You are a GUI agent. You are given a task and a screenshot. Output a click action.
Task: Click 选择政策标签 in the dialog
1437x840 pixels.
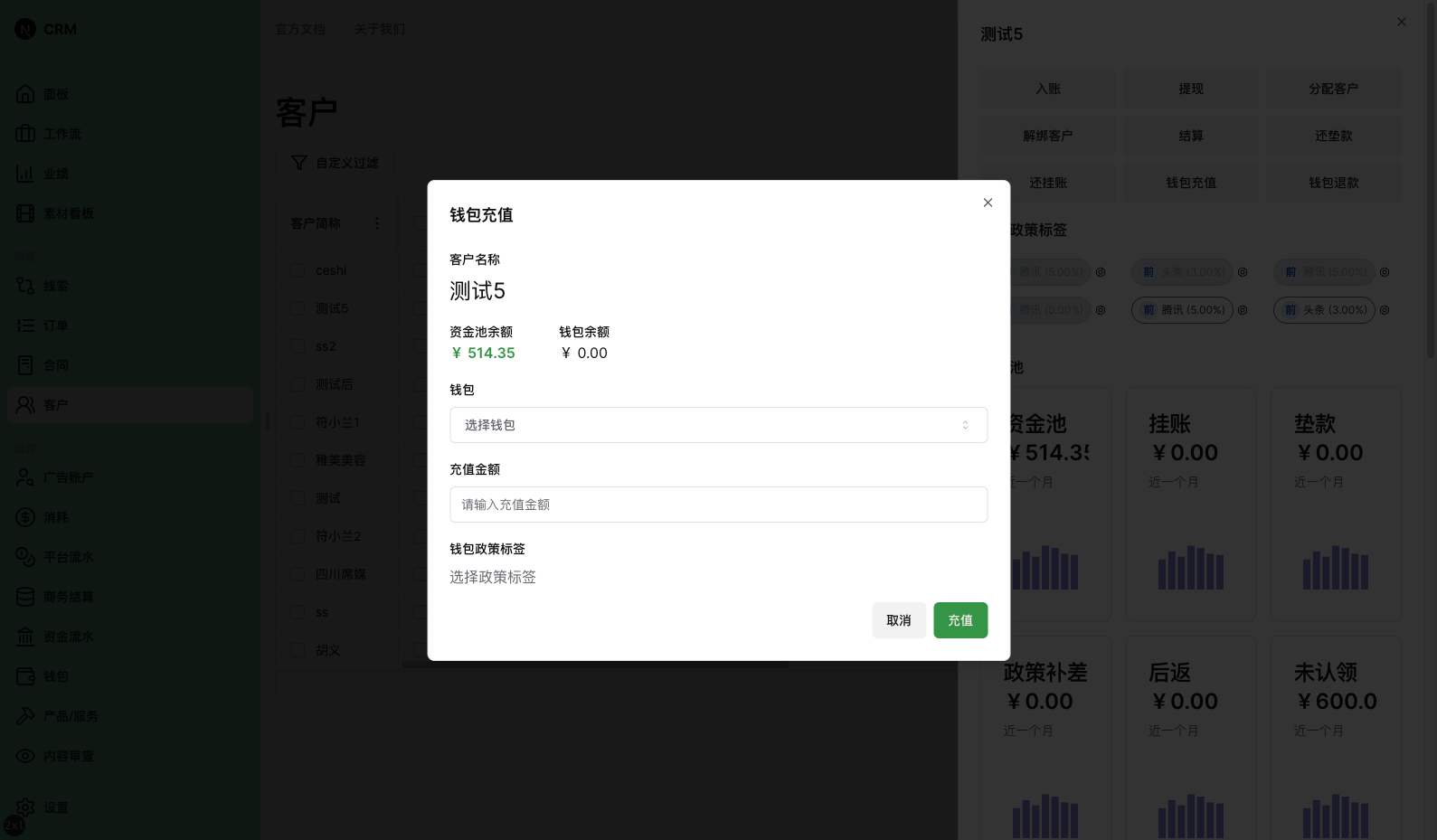(x=493, y=577)
